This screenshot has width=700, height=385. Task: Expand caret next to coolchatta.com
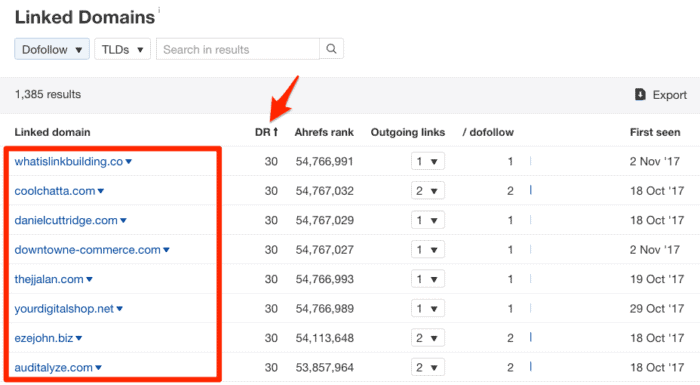(x=100, y=191)
